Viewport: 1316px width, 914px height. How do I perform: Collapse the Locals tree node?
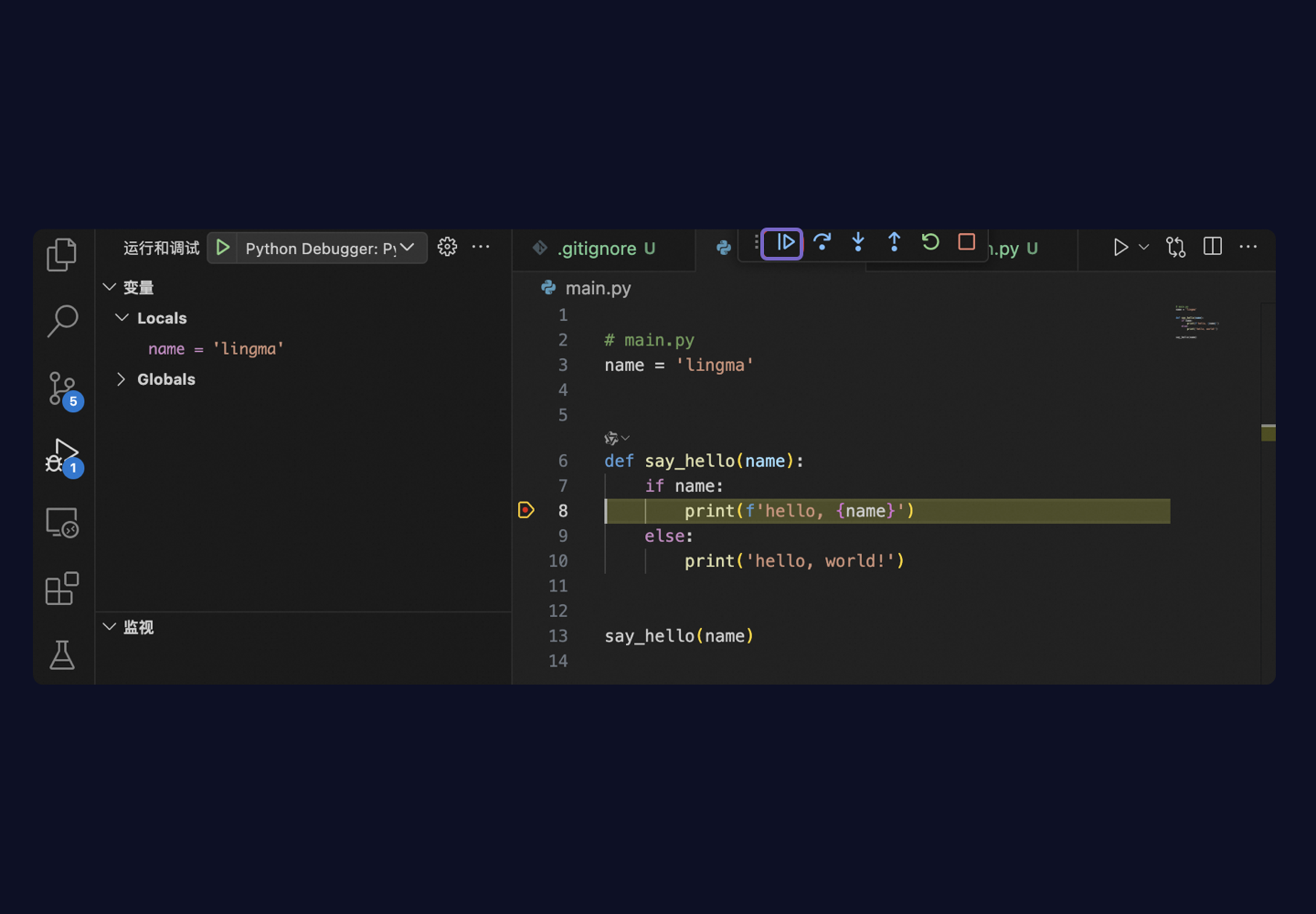pos(122,317)
